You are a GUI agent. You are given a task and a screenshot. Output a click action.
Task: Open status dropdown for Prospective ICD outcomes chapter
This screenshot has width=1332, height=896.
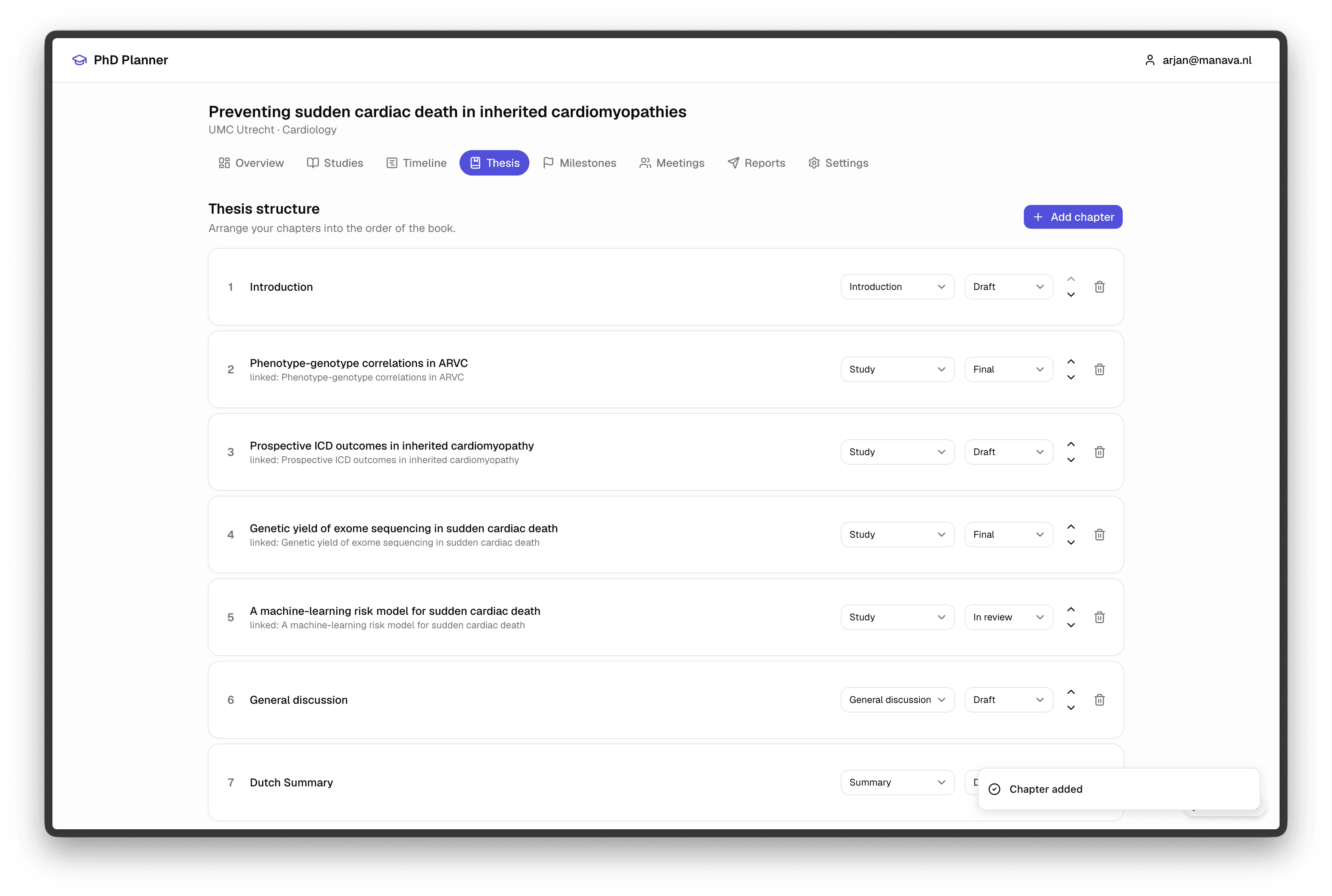pos(1009,452)
